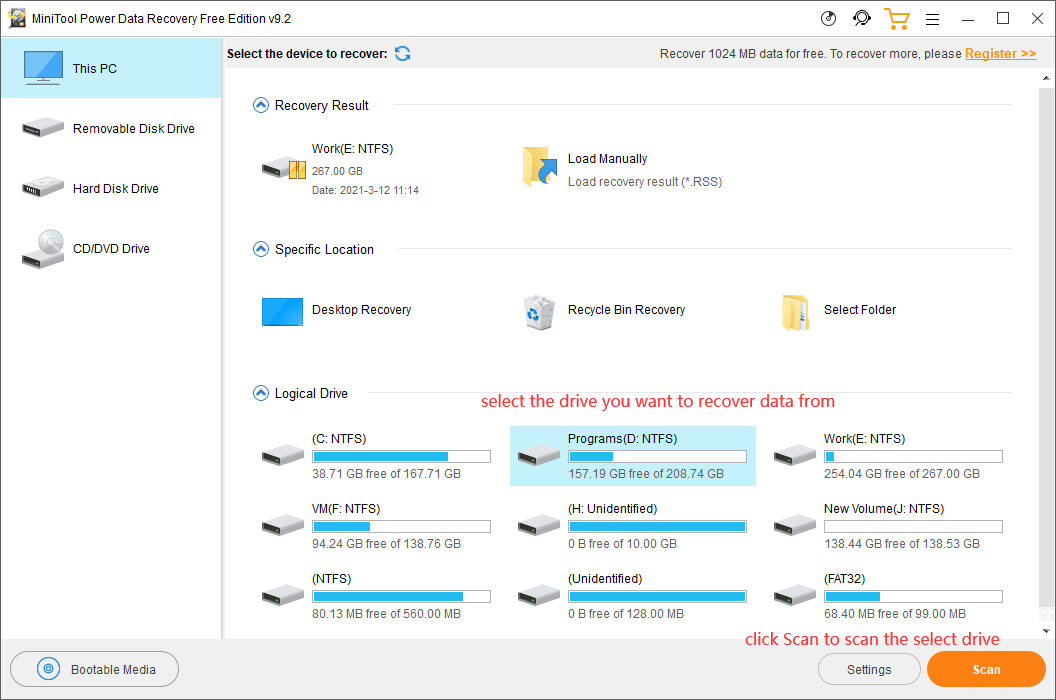This screenshot has height=700, width=1056.
Task: Collapse the Specific Location section
Action: pyautogui.click(x=260, y=249)
